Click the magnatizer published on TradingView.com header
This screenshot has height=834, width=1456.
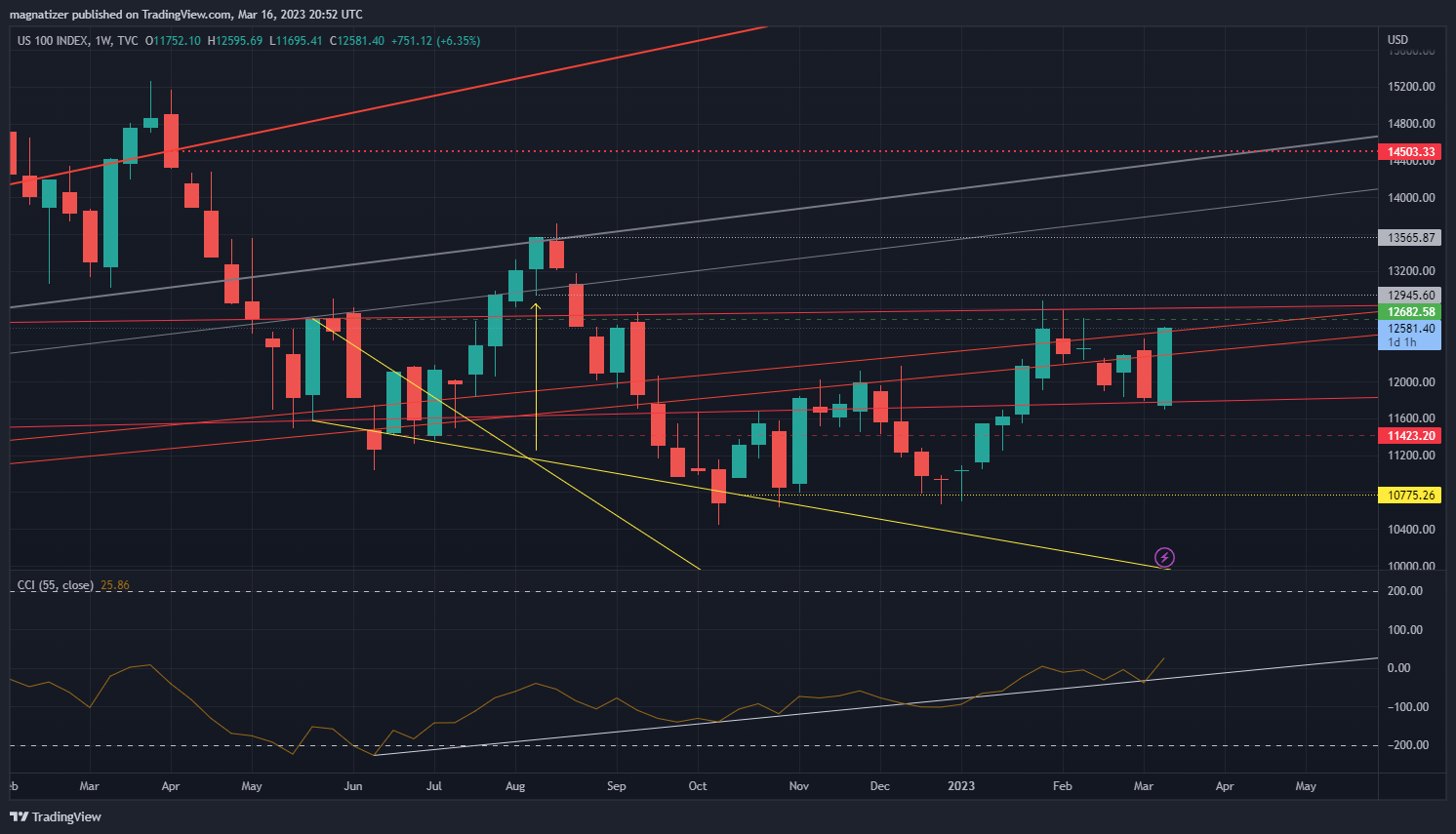click(185, 15)
